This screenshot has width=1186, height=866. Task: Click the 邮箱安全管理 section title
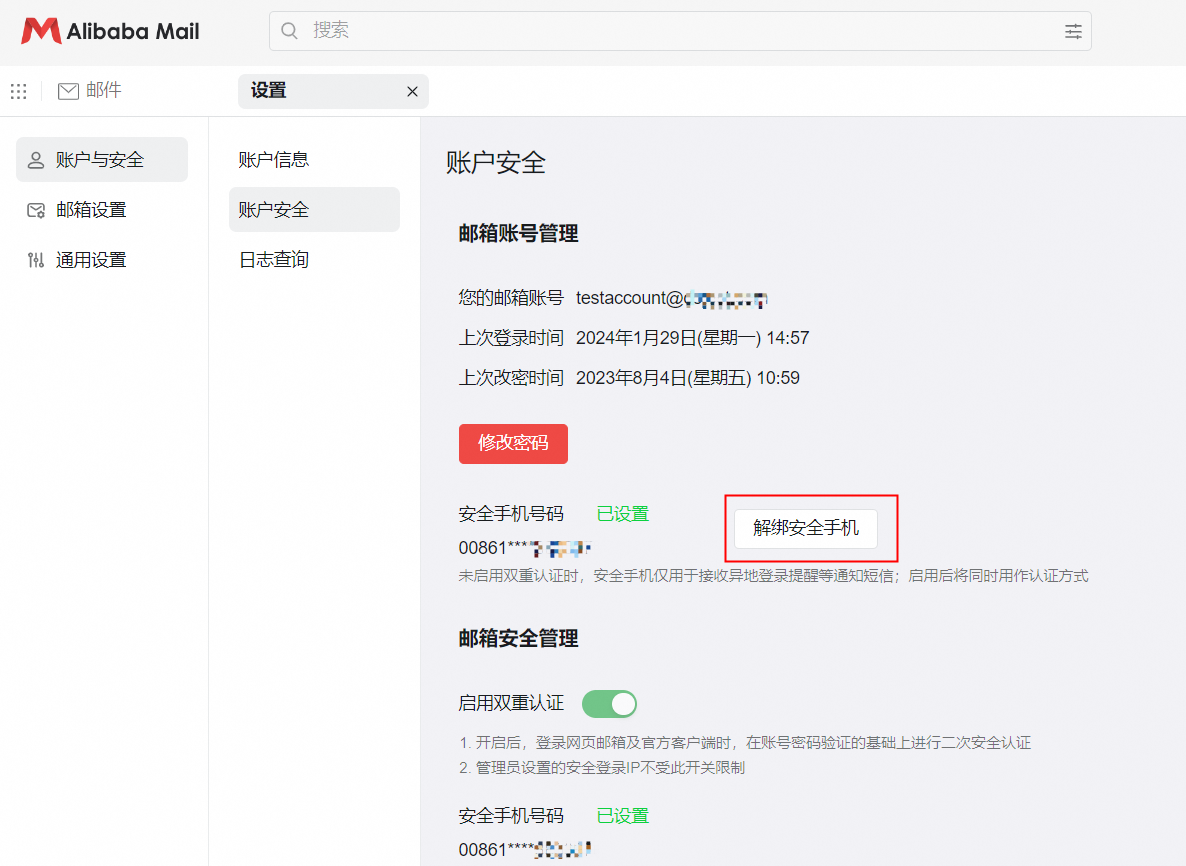click(x=518, y=638)
